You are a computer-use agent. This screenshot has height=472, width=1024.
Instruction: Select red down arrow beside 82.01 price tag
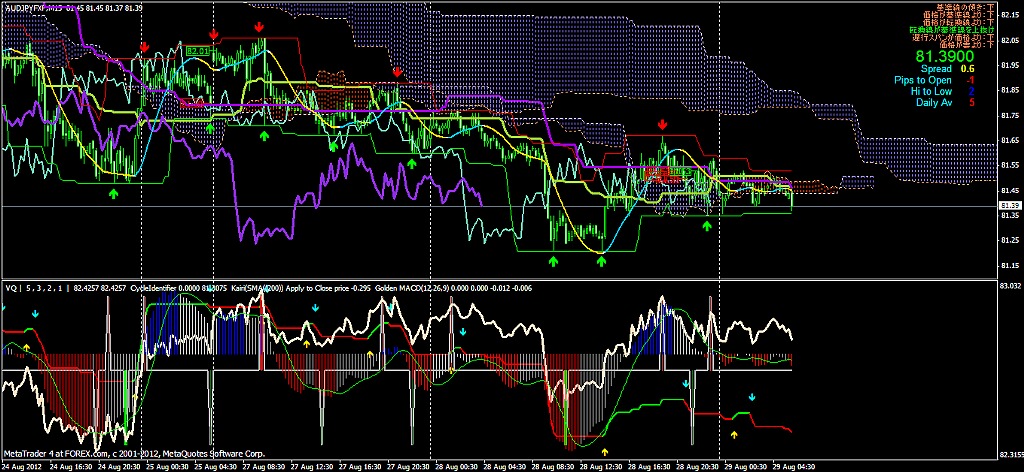click(213, 34)
